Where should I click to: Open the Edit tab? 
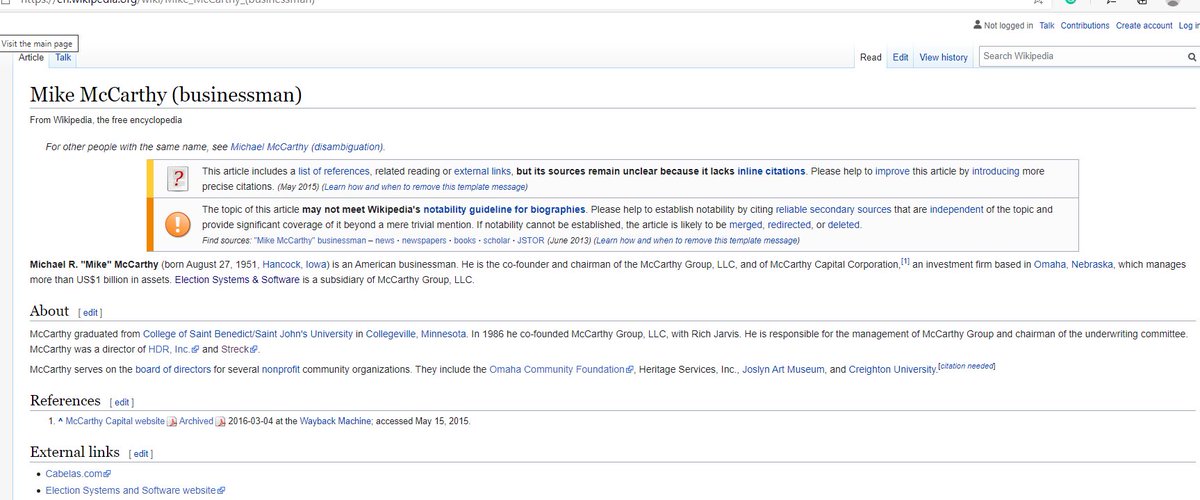click(x=901, y=57)
